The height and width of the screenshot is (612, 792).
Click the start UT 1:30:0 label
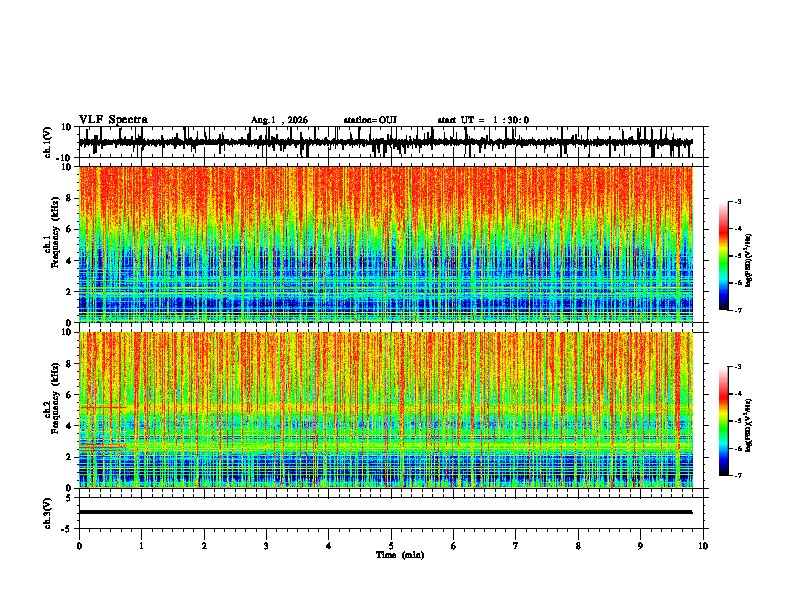(483, 120)
